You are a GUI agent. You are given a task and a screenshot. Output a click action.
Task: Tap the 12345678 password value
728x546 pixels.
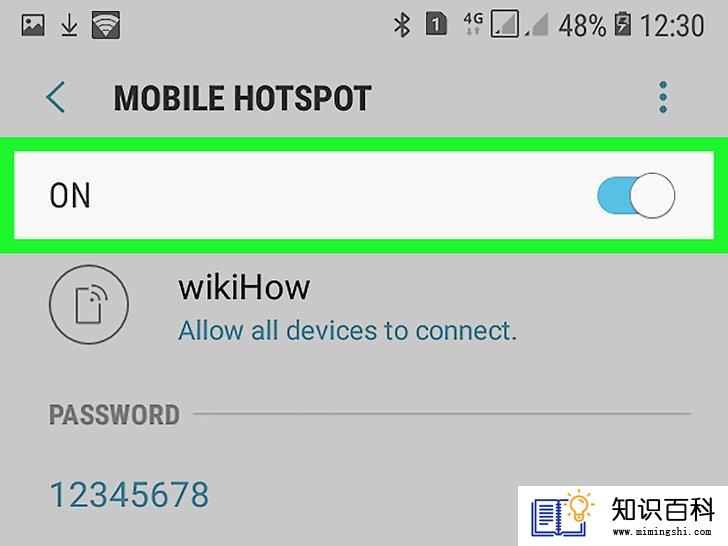pyautogui.click(x=129, y=494)
